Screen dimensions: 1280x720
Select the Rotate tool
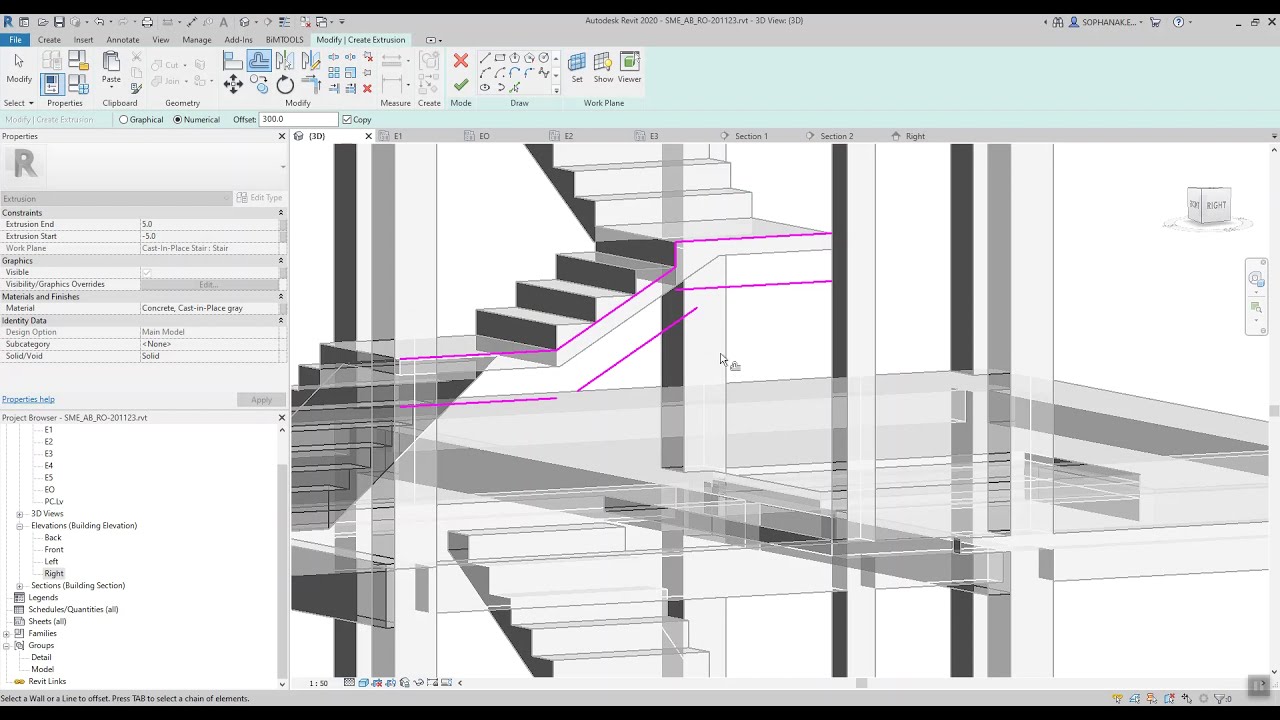coord(285,85)
